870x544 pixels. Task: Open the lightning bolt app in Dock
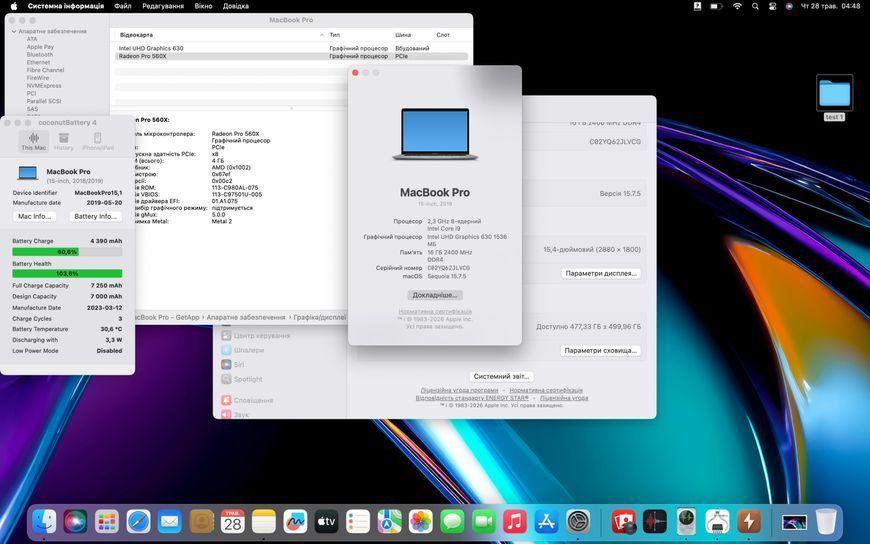(x=749, y=522)
